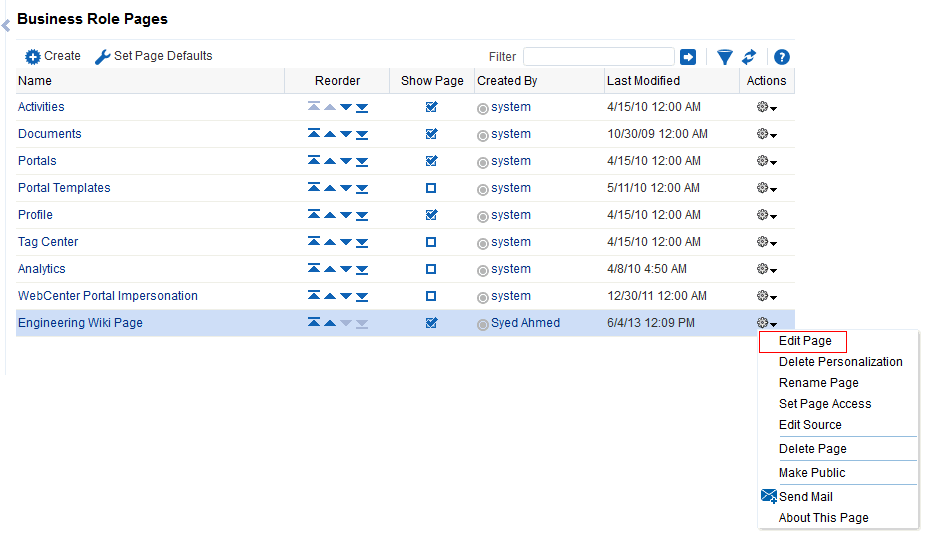Open the Tag Center page link

[48, 242]
